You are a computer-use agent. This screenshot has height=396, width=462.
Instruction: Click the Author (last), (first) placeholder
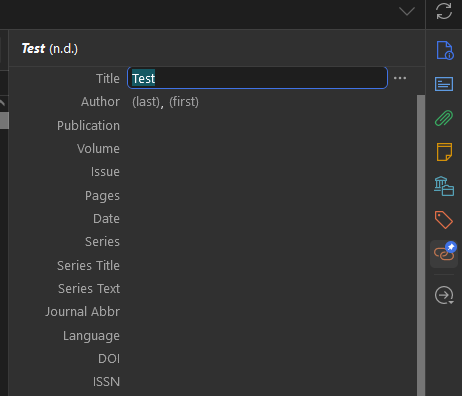pos(165,102)
